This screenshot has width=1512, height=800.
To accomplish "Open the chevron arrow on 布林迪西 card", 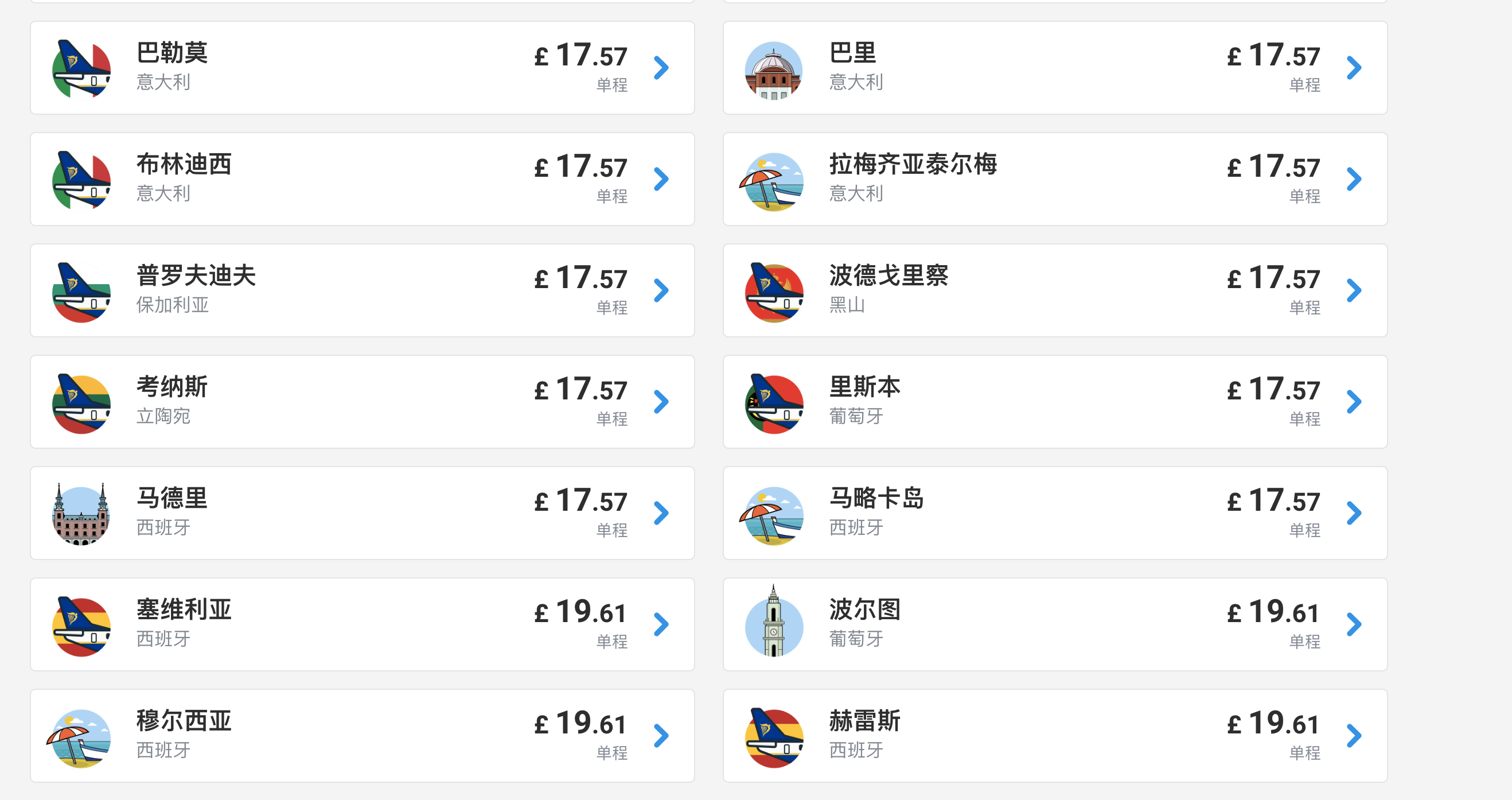I will (661, 179).
